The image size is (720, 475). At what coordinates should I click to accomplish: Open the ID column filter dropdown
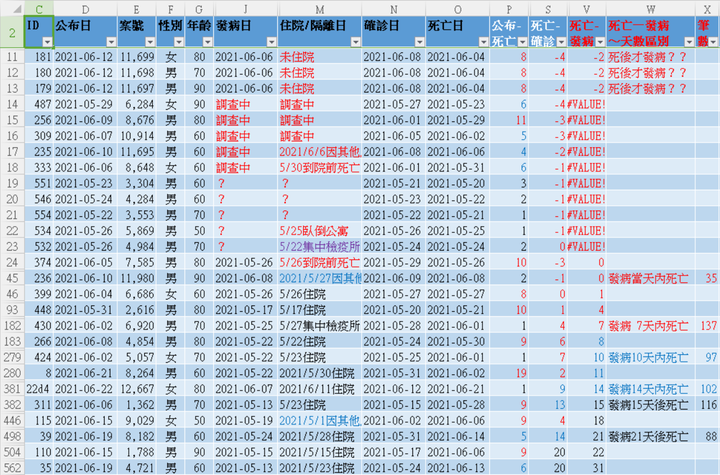[47, 42]
